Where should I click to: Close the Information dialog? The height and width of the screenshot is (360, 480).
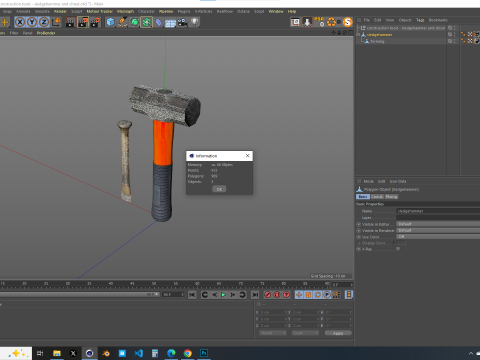[x=247, y=156]
